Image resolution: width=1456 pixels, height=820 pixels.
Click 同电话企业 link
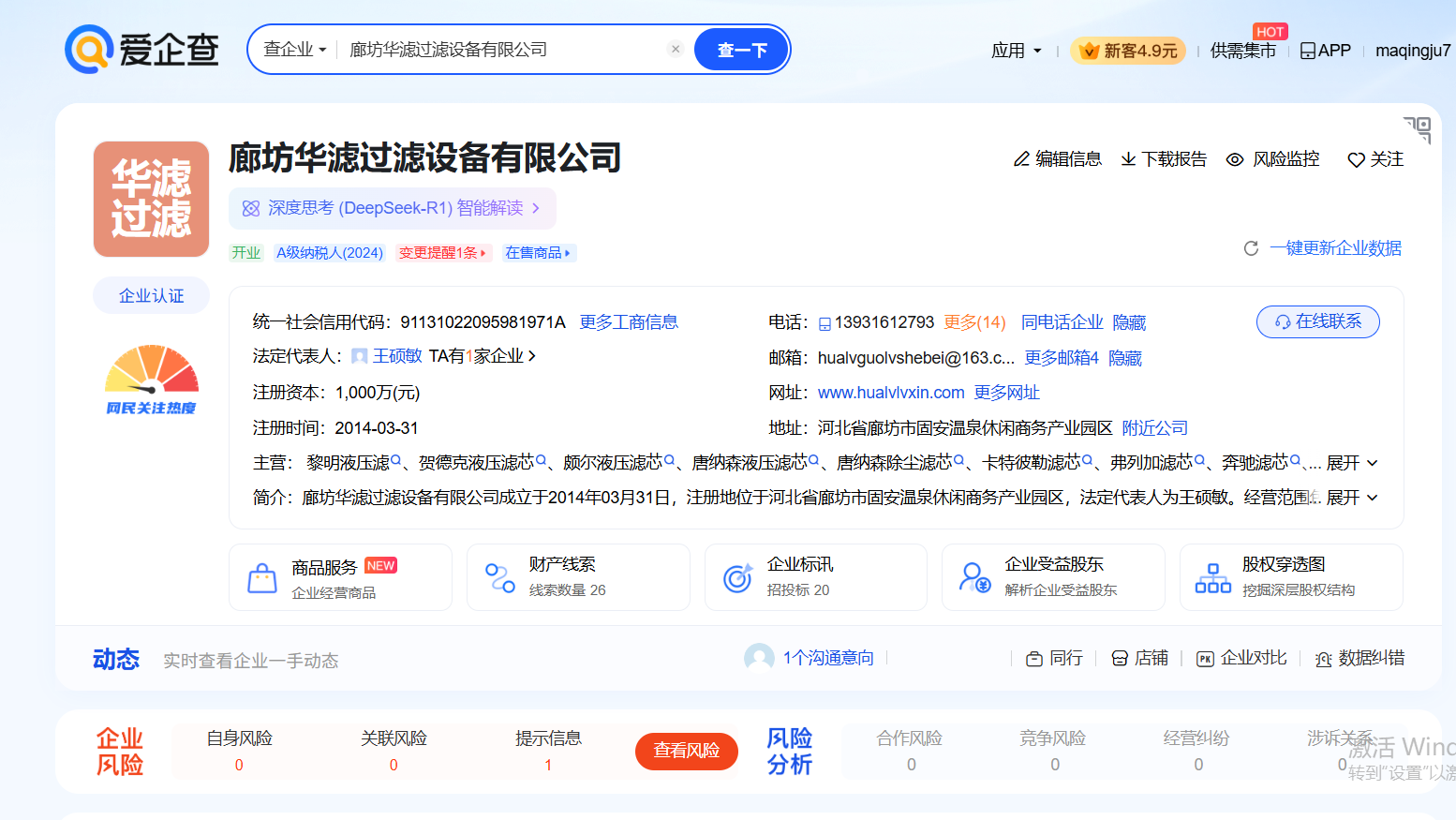pos(1062,322)
